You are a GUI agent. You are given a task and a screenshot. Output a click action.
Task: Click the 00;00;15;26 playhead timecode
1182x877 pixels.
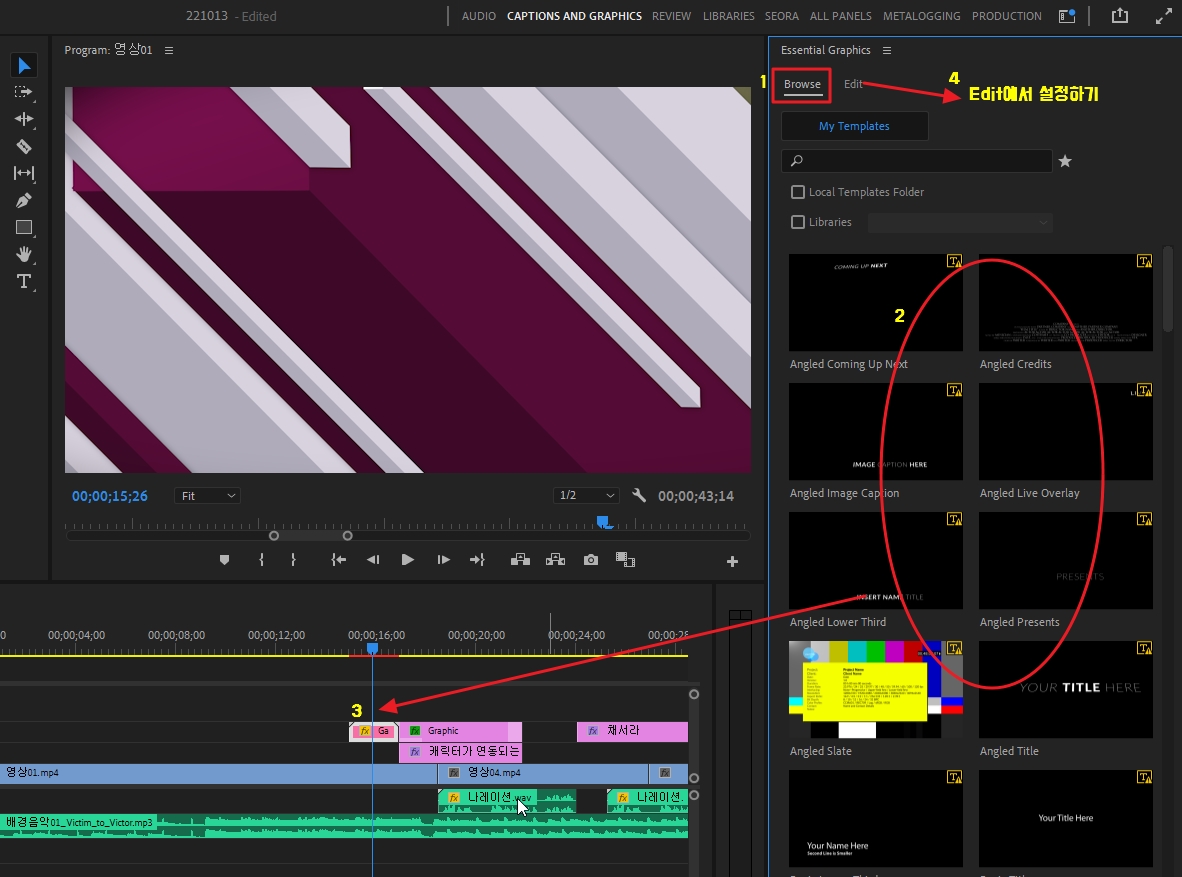click(x=110, y=496)
